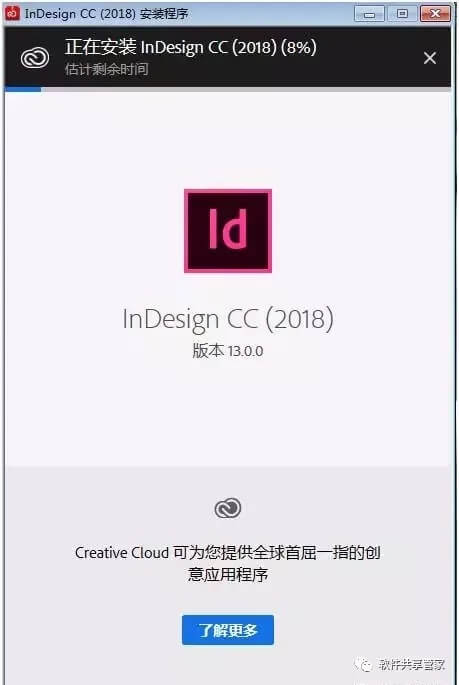
Task: Click the large InDesign CC (2018) product name
Action: 228,319
